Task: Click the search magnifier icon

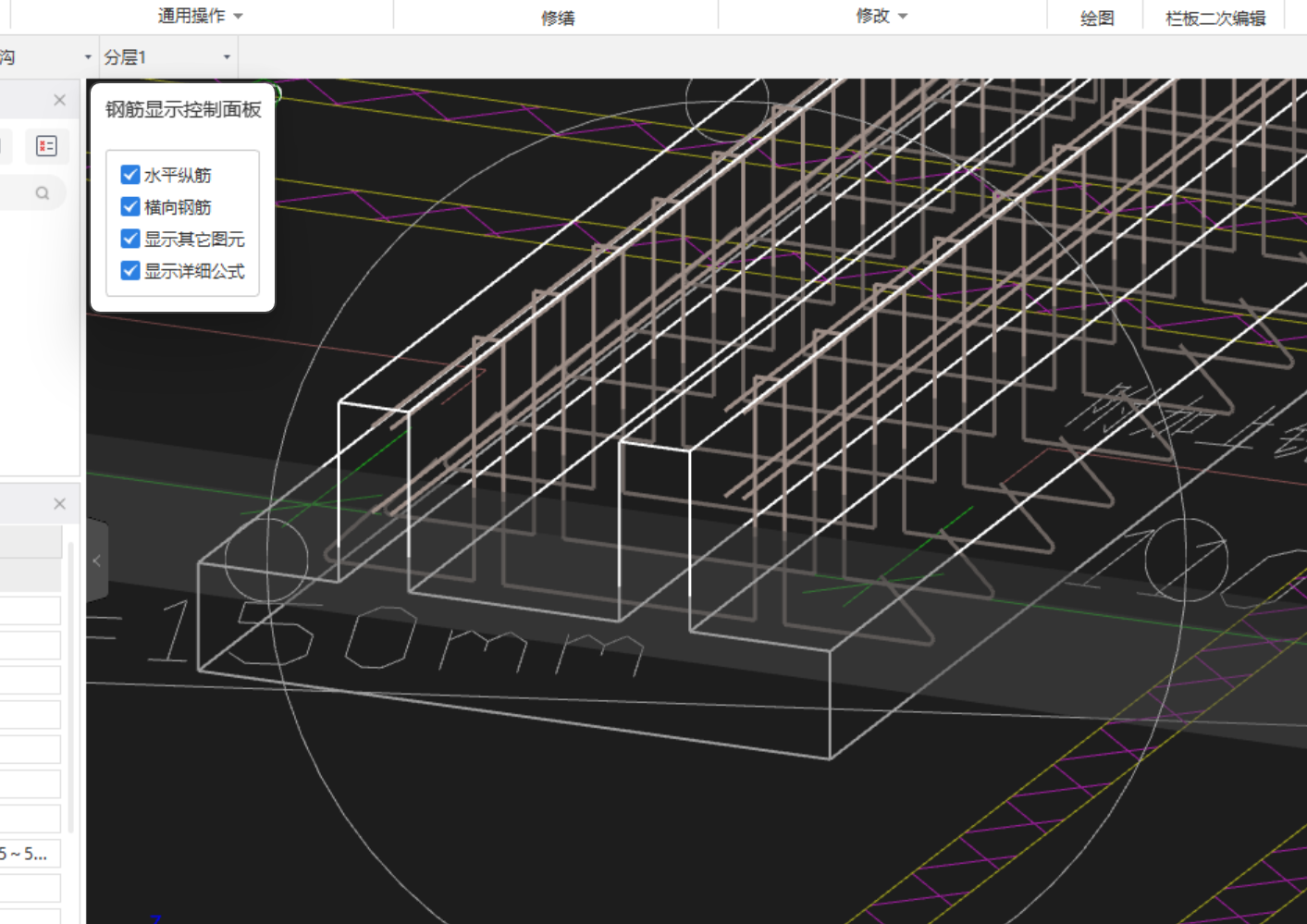Action: pyautogui.click(x=43, y=193)
